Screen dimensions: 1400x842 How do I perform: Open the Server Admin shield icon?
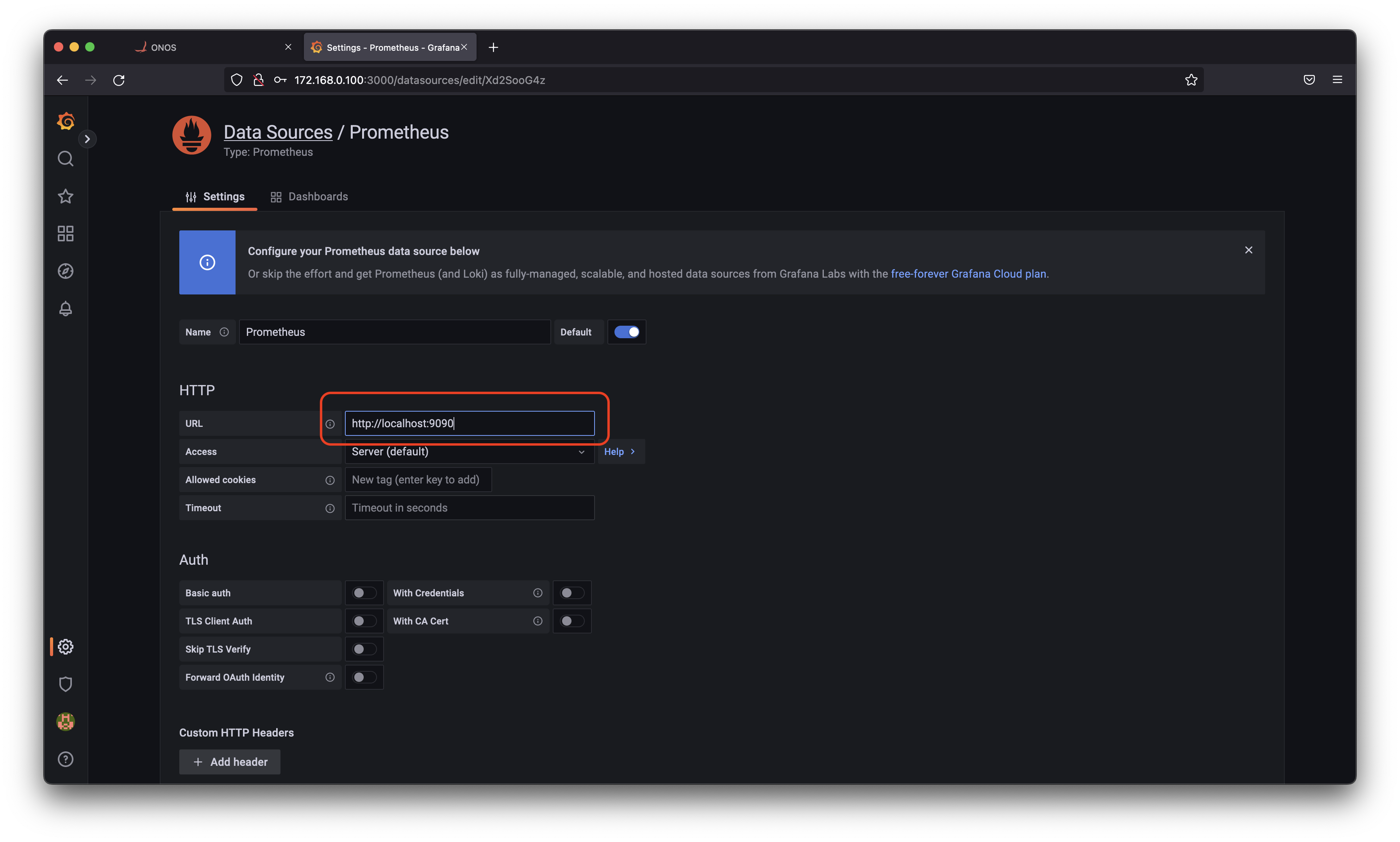click(66, 684)
